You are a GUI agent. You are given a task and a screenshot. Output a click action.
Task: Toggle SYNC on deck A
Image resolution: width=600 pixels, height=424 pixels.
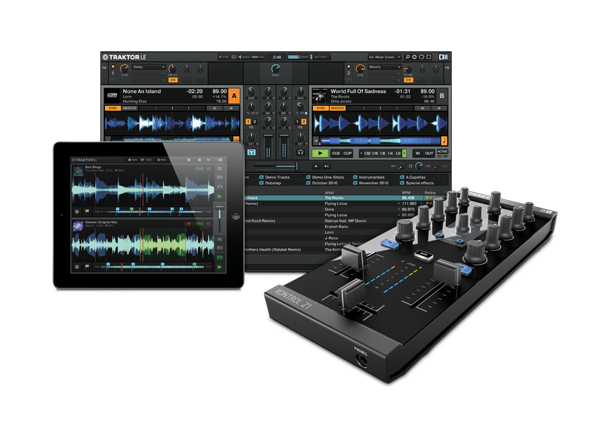tap(113, 108)
